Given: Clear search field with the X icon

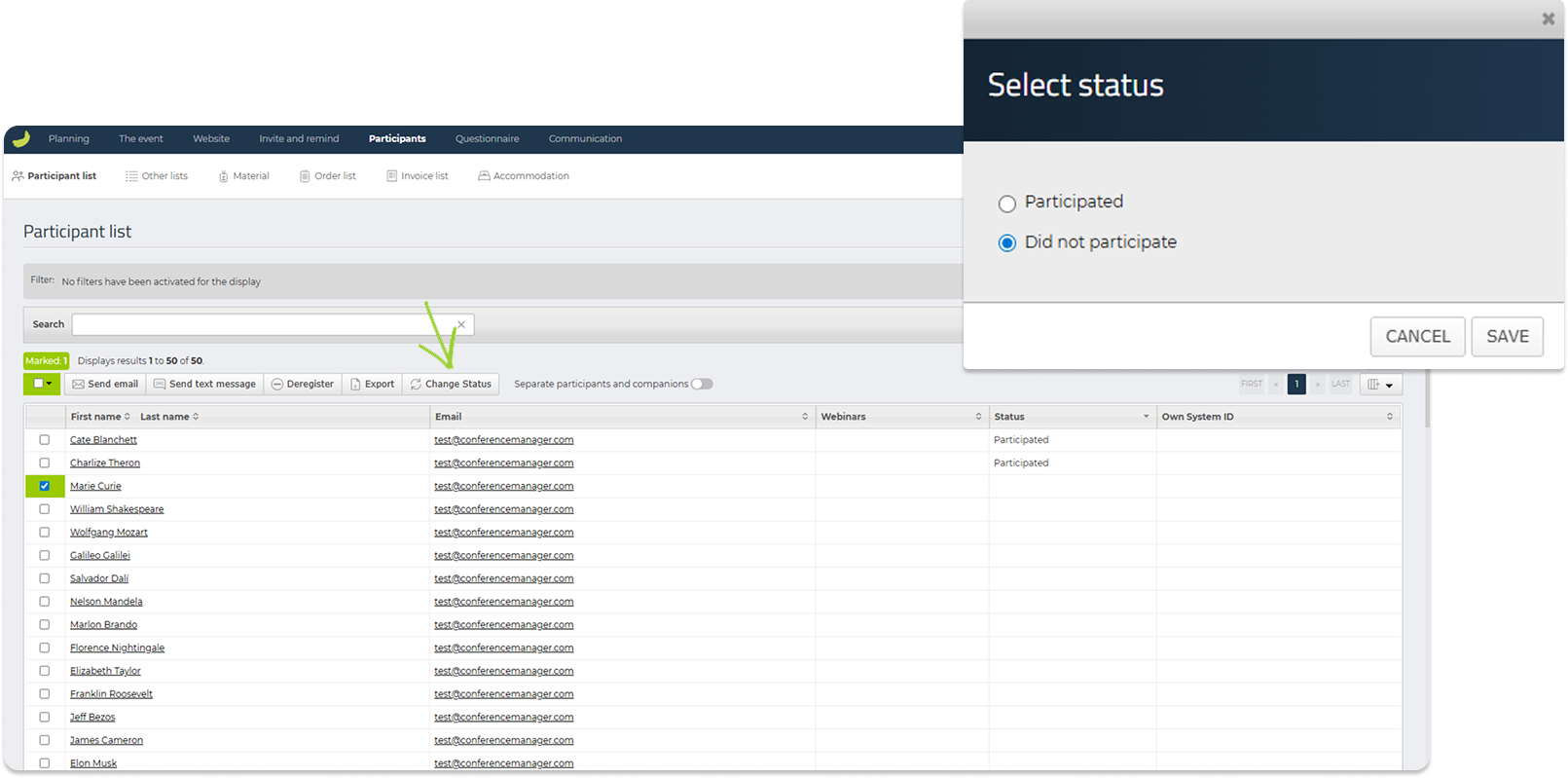Looking at the screenshot, I should point(461,324).
